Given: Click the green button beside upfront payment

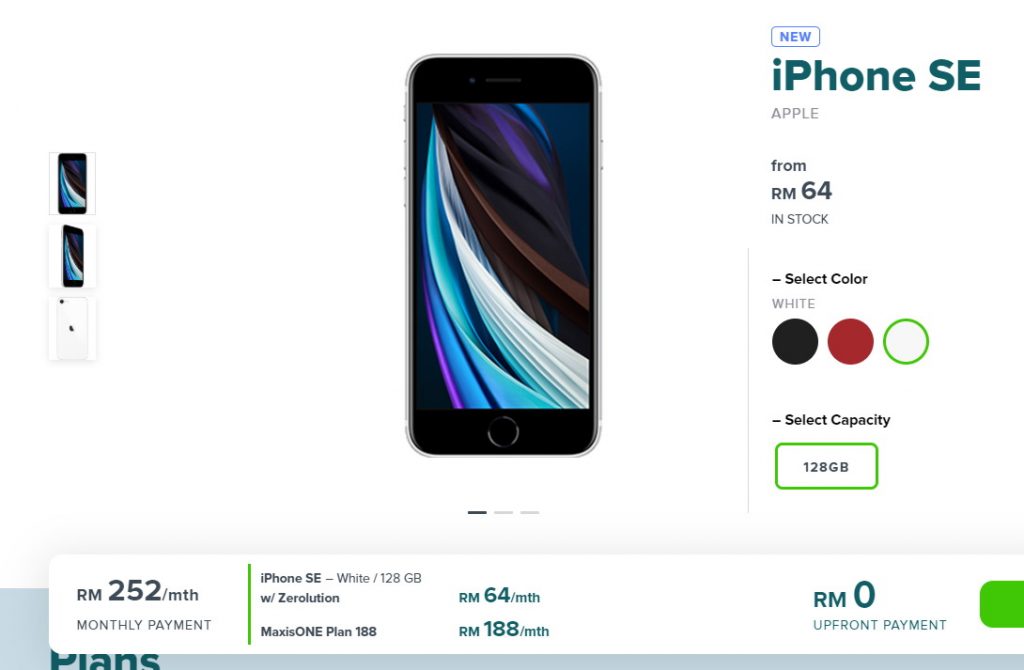Looking at the screenshot, I should coord(1002,604).
